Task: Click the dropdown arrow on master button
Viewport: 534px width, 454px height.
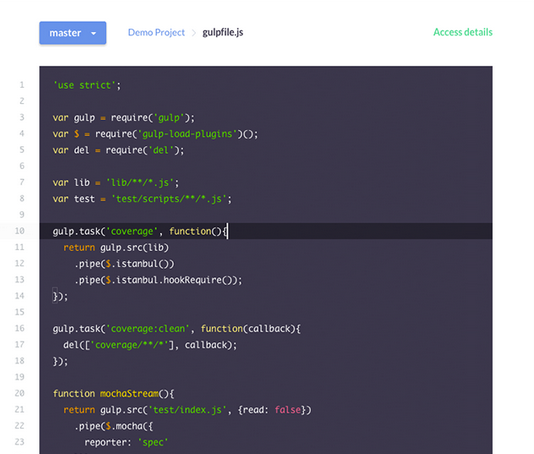Action: 93,33
